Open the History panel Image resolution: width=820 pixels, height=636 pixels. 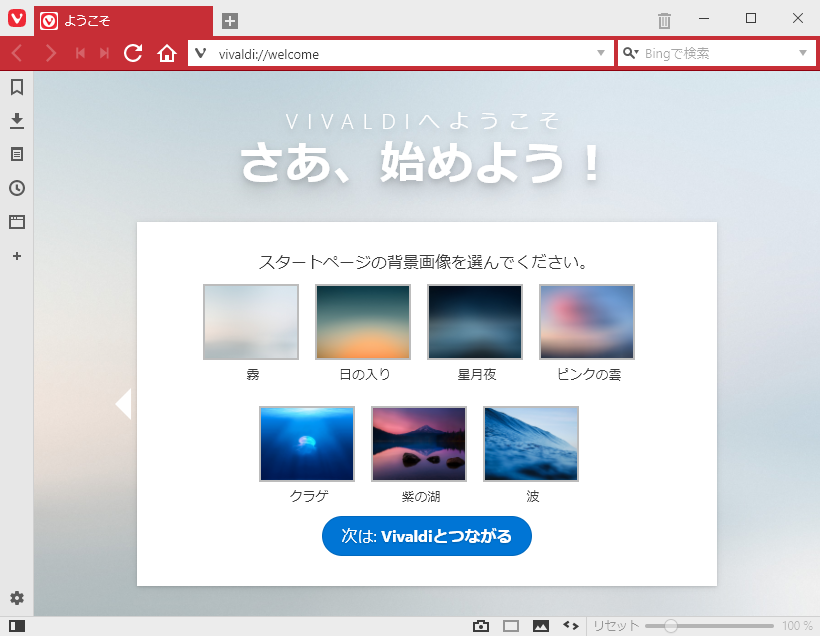(x=17, y=188)
